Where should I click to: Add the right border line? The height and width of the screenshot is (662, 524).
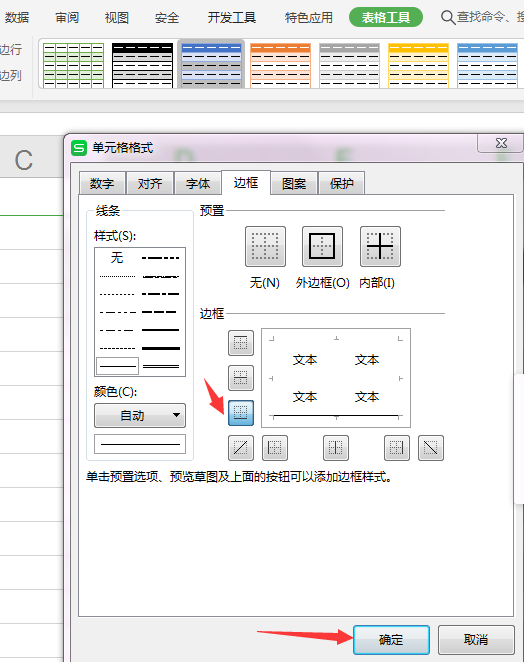tap(396, 448)
